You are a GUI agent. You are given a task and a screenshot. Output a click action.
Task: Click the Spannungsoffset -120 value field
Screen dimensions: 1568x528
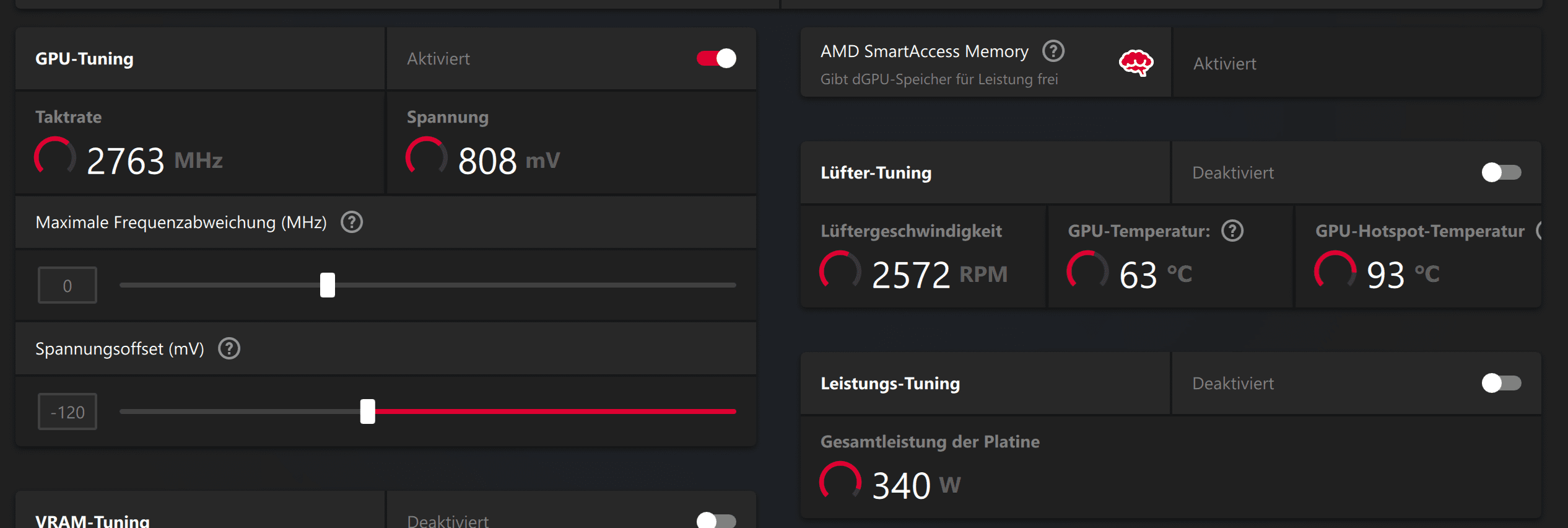coord(68,411)
